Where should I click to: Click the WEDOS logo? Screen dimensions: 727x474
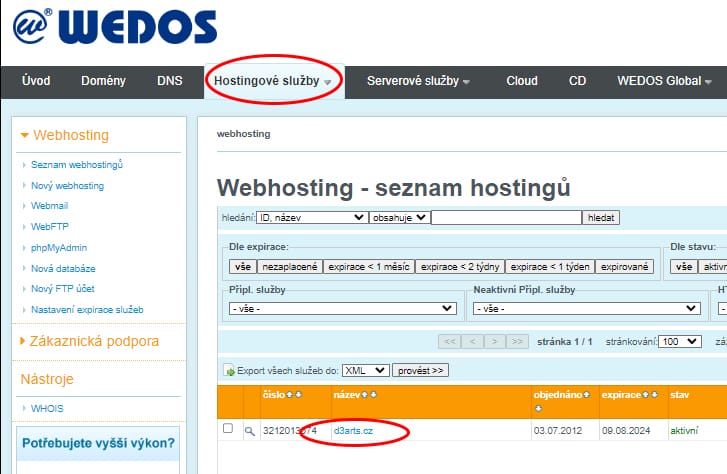coord(115,26)
